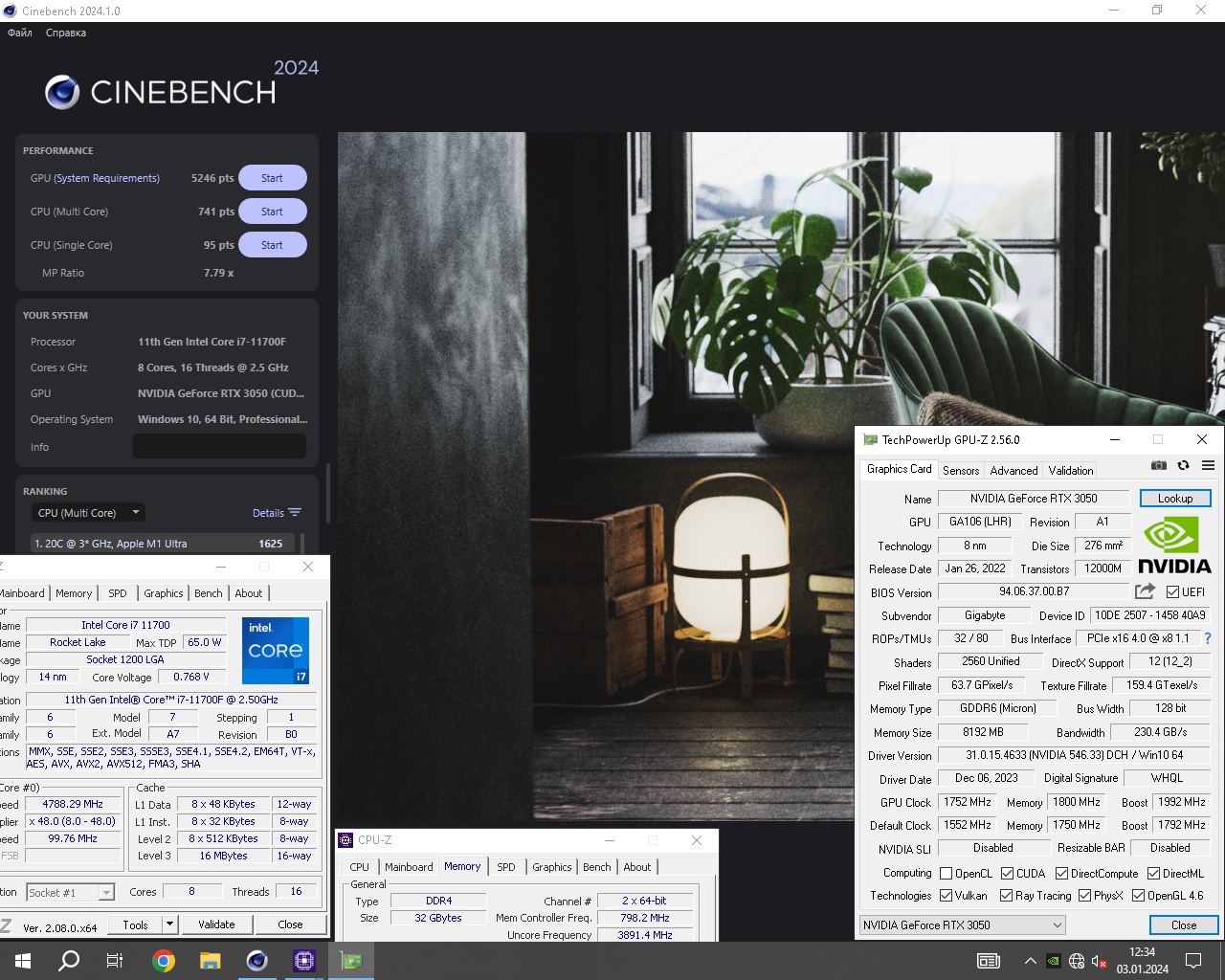This screenshot has height=980, width=1225.
Task: Open the notification center icon
Action: [x=1193, y=961]
